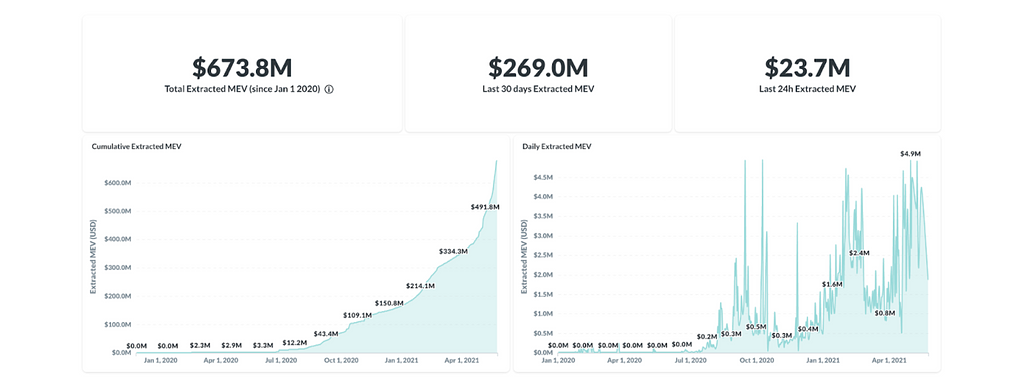Click the Daily Extracted MEV chart title
Image resolution: width=1024 pixels, height=389 pixels.
point(556,147)
